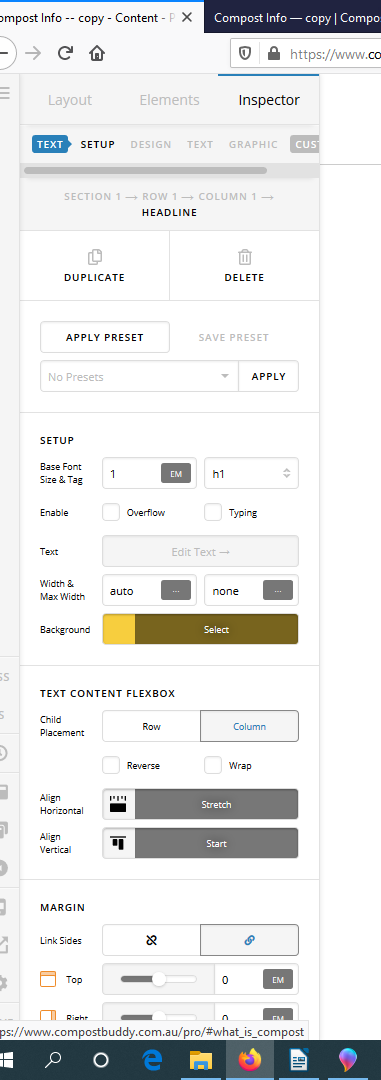Click the Delete trash icon
The width and height of the screenshot is (381, 1080).
(x=245, y=257)
